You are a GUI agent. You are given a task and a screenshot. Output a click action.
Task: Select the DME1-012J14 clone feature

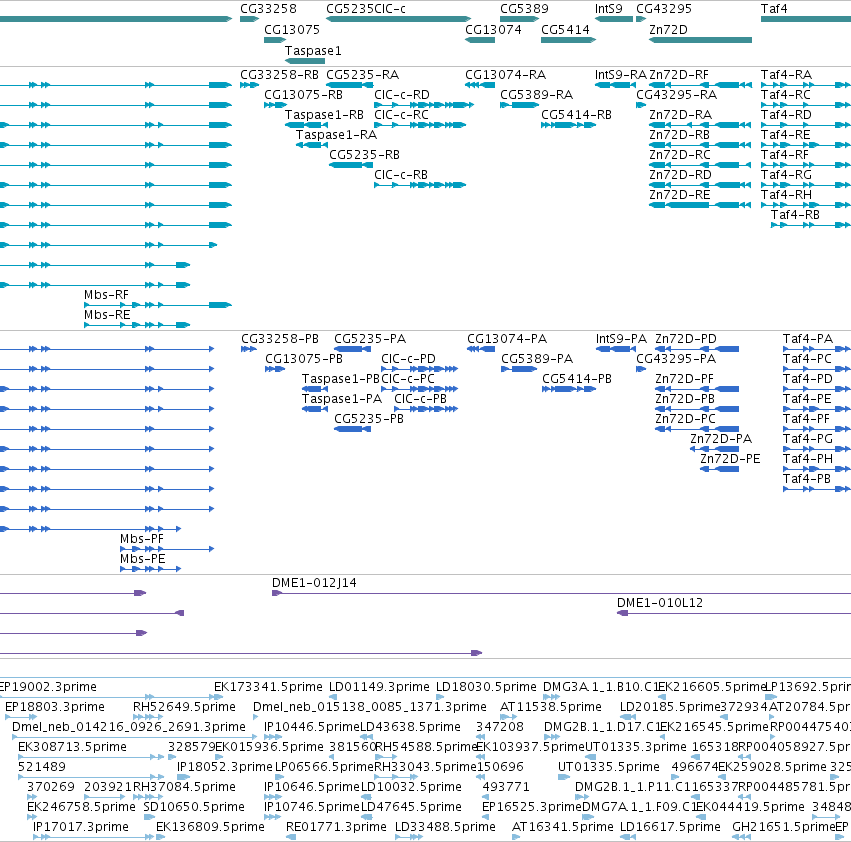pyautogui.click(x=561, y=593)
